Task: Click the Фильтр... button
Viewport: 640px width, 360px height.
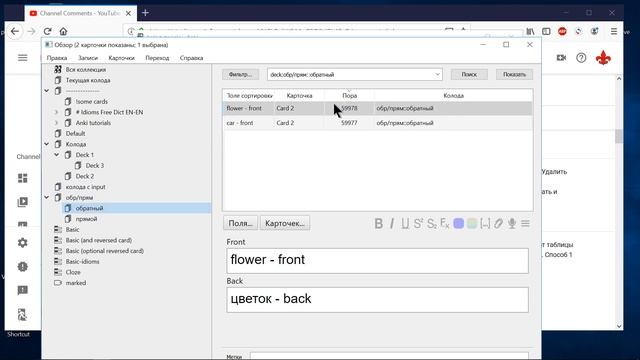Action: 241,74
